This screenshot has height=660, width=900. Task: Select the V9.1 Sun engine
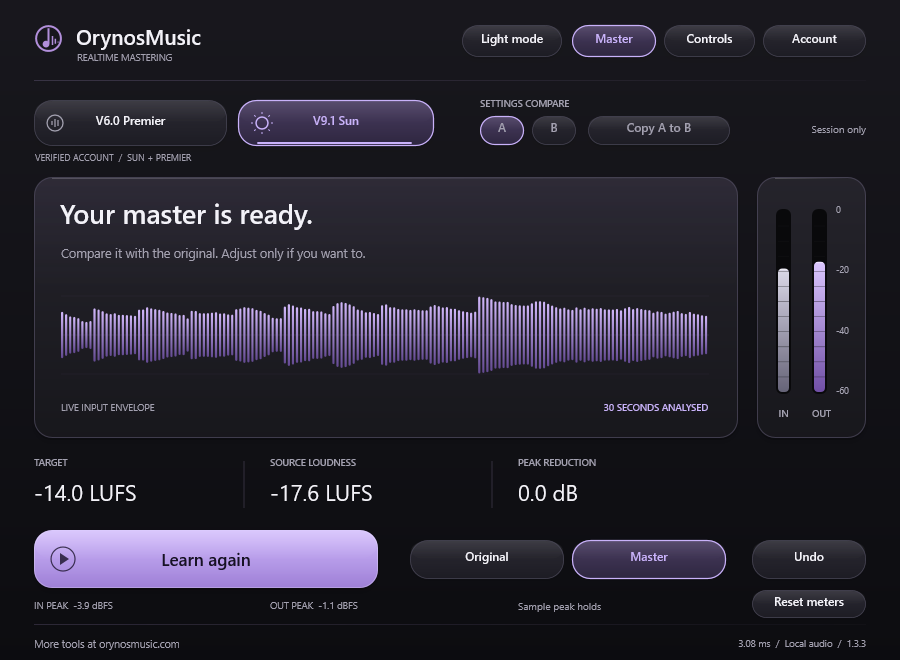[336, 122]
